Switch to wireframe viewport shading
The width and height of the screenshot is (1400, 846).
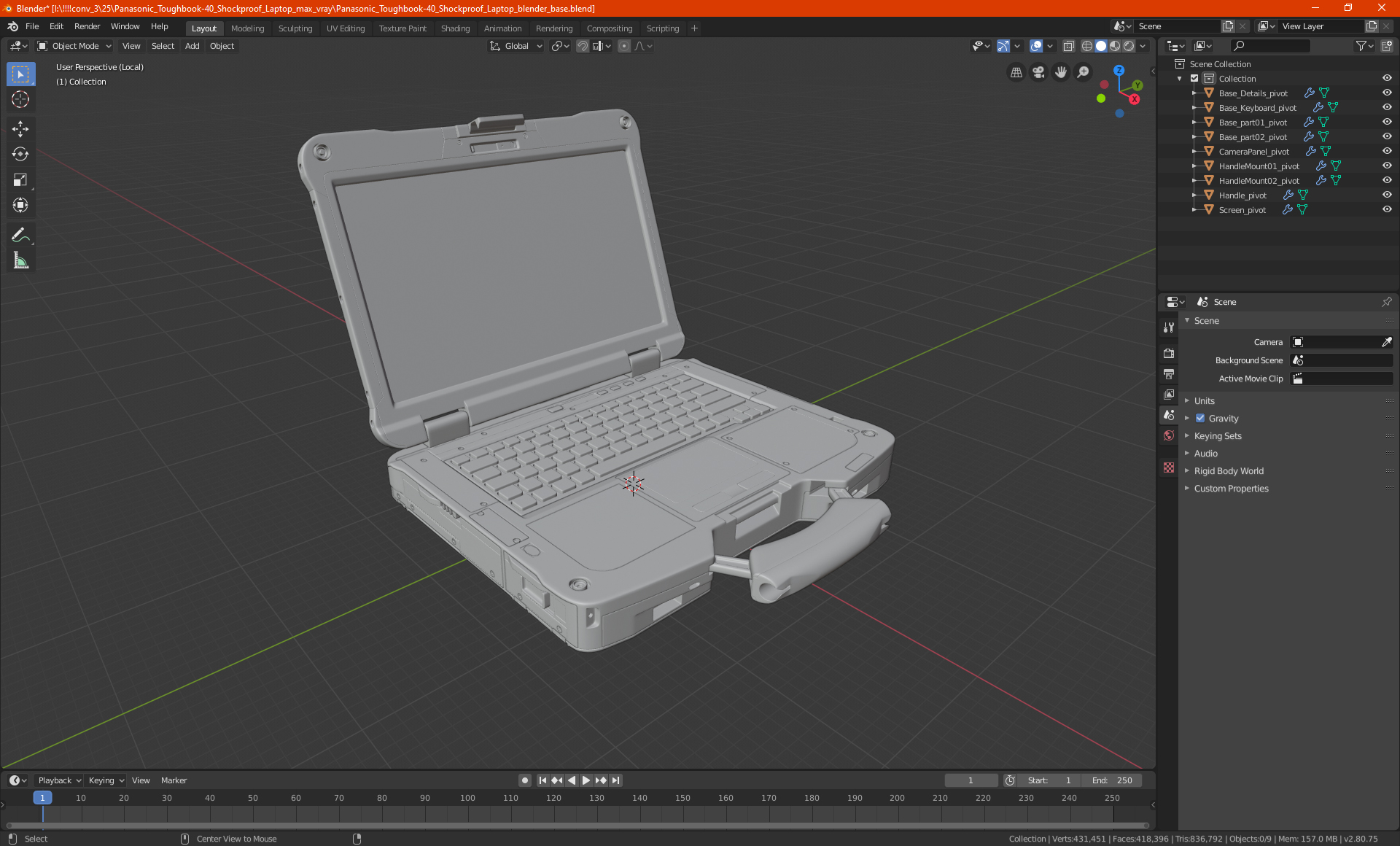(x=1086, y=46)
